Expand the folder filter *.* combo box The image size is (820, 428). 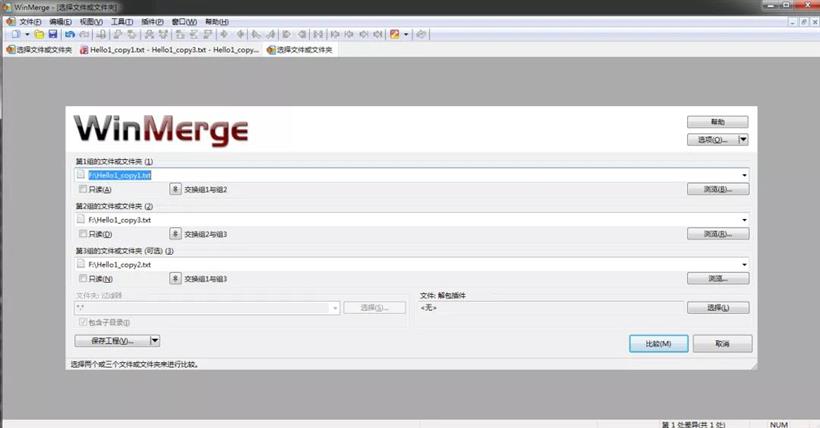[x=335, y=308]
